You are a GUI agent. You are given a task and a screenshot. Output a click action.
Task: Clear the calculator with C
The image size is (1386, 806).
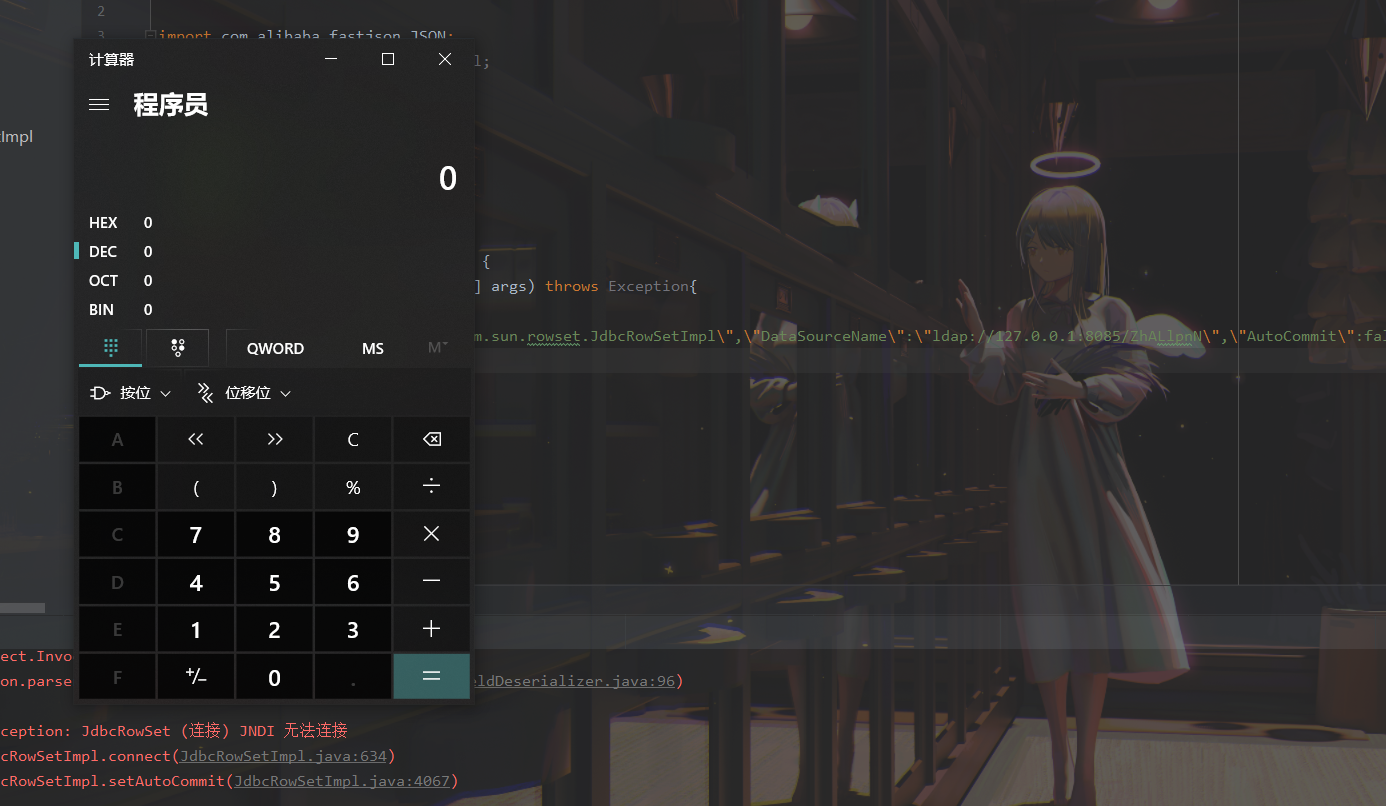click(x=353, y=439)
